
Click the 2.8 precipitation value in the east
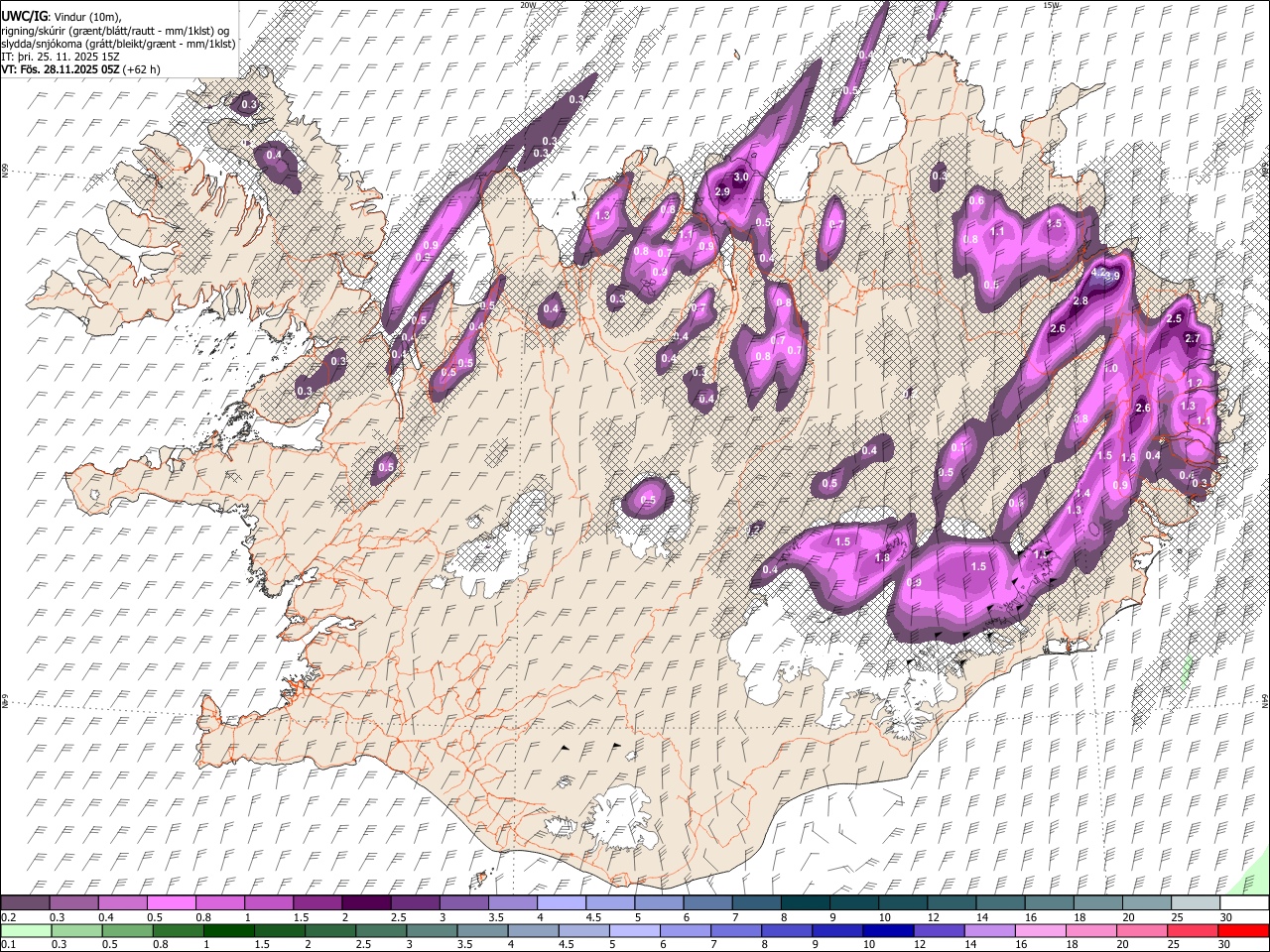[x=1080, y=301]
